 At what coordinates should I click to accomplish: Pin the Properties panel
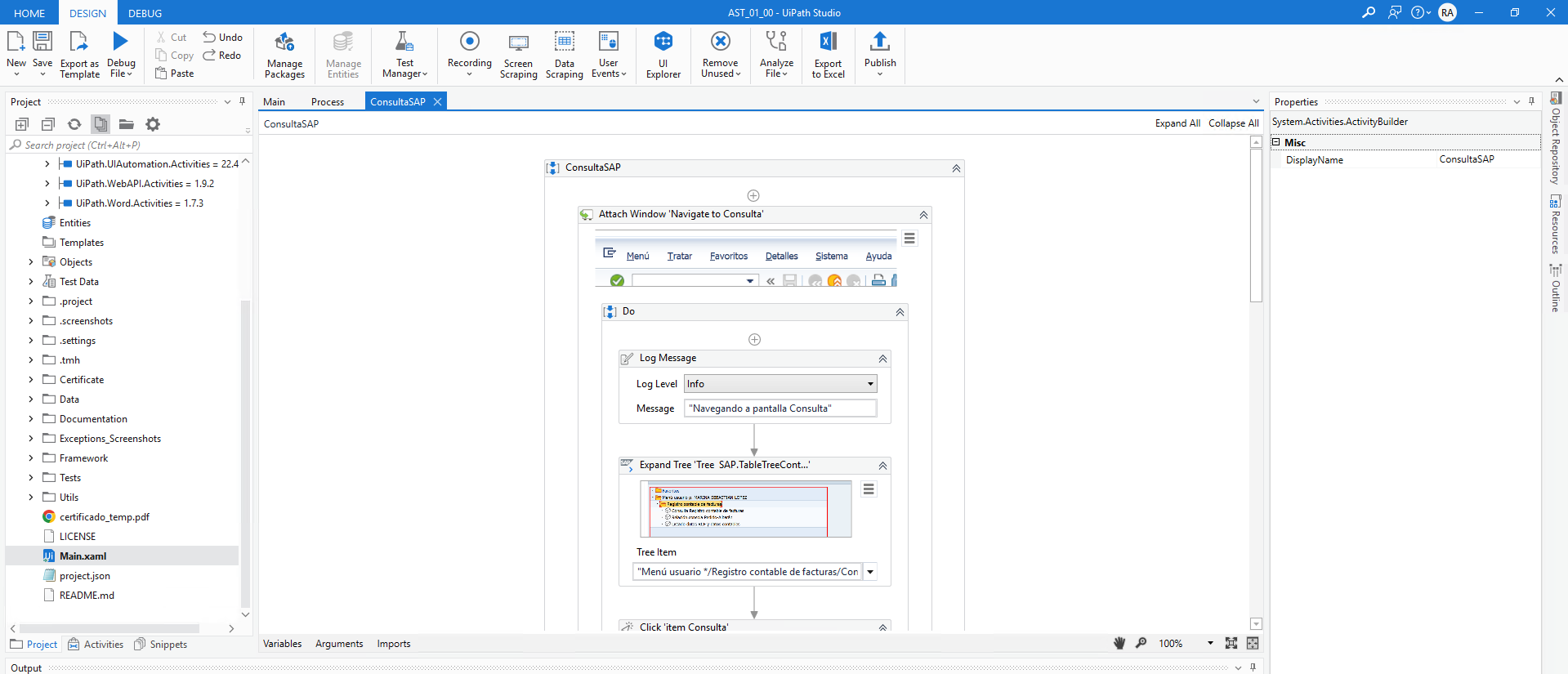tap(1532, 101)
